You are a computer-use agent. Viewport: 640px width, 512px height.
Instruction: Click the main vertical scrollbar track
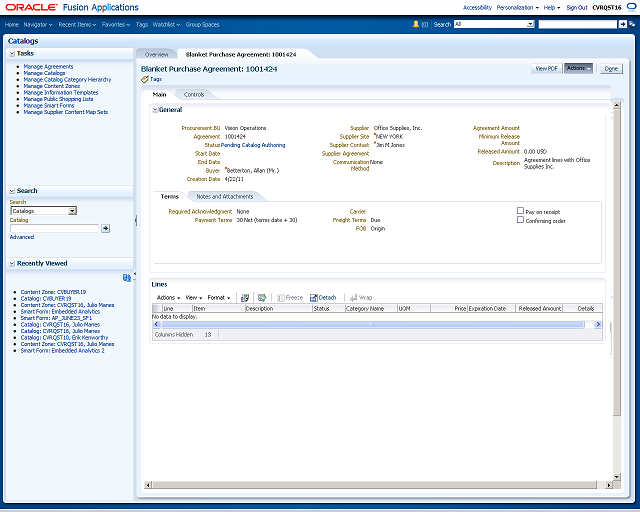(617, 261)
